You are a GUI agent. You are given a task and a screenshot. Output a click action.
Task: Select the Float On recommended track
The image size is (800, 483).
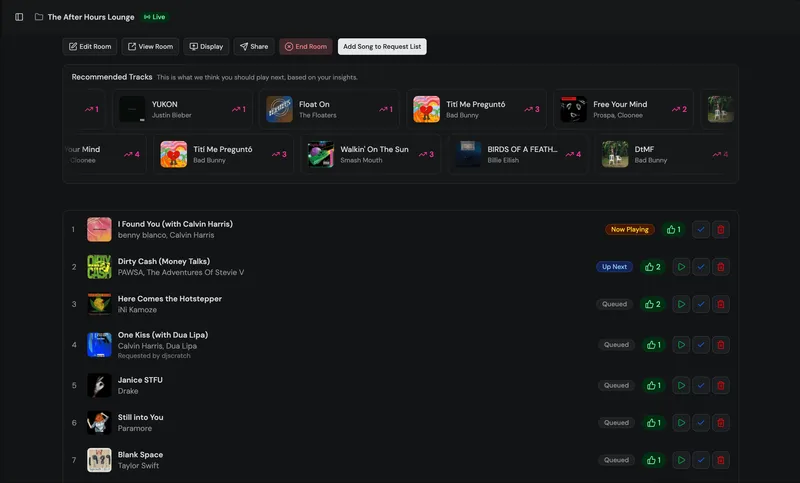330,109
